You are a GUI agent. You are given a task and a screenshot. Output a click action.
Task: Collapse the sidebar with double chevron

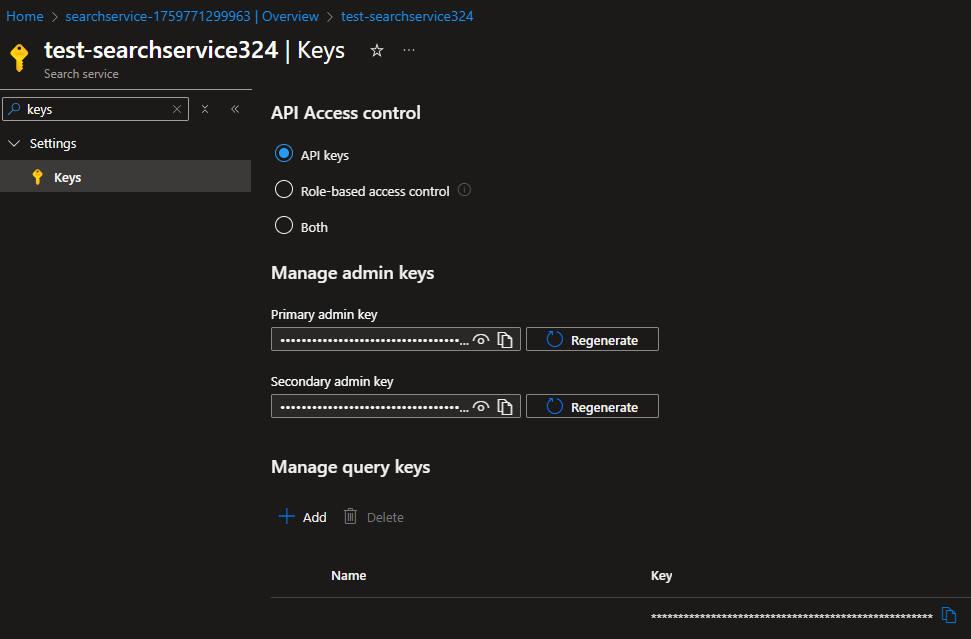[235, 109]
